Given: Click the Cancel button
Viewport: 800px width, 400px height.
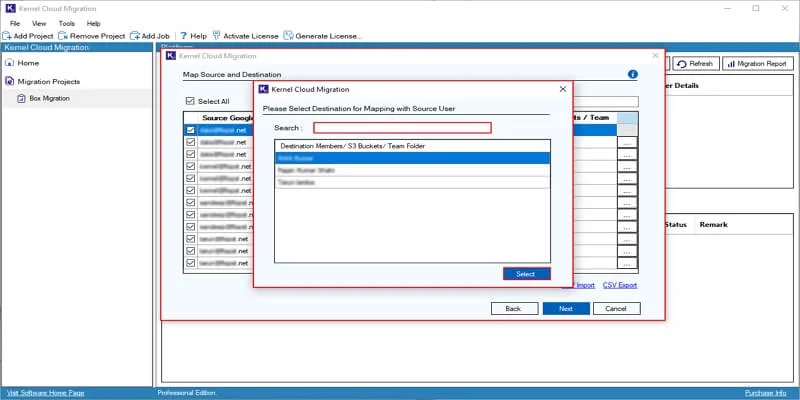Looking at the screenshot, I should (616, 309).
